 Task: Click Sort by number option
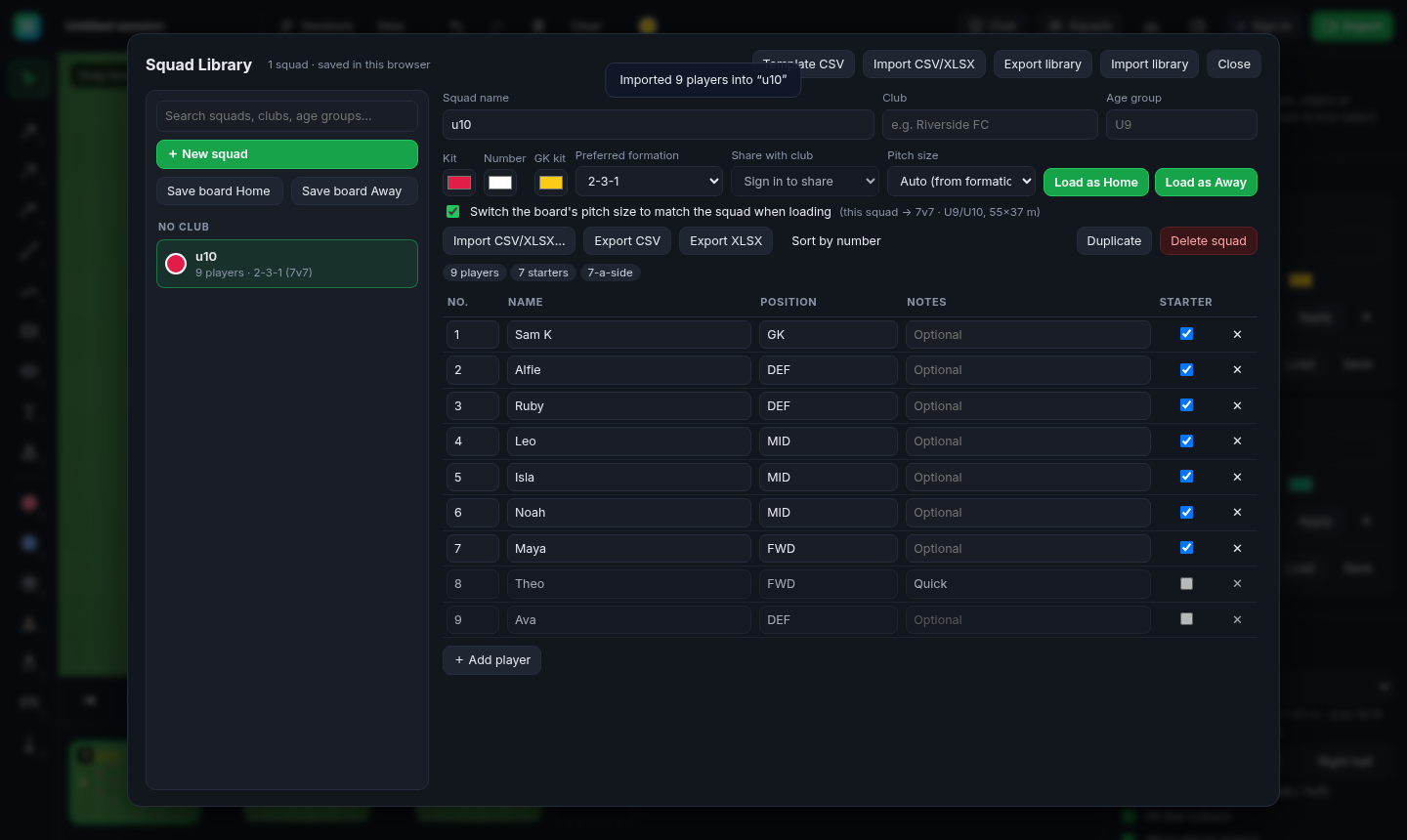point(836,241)
